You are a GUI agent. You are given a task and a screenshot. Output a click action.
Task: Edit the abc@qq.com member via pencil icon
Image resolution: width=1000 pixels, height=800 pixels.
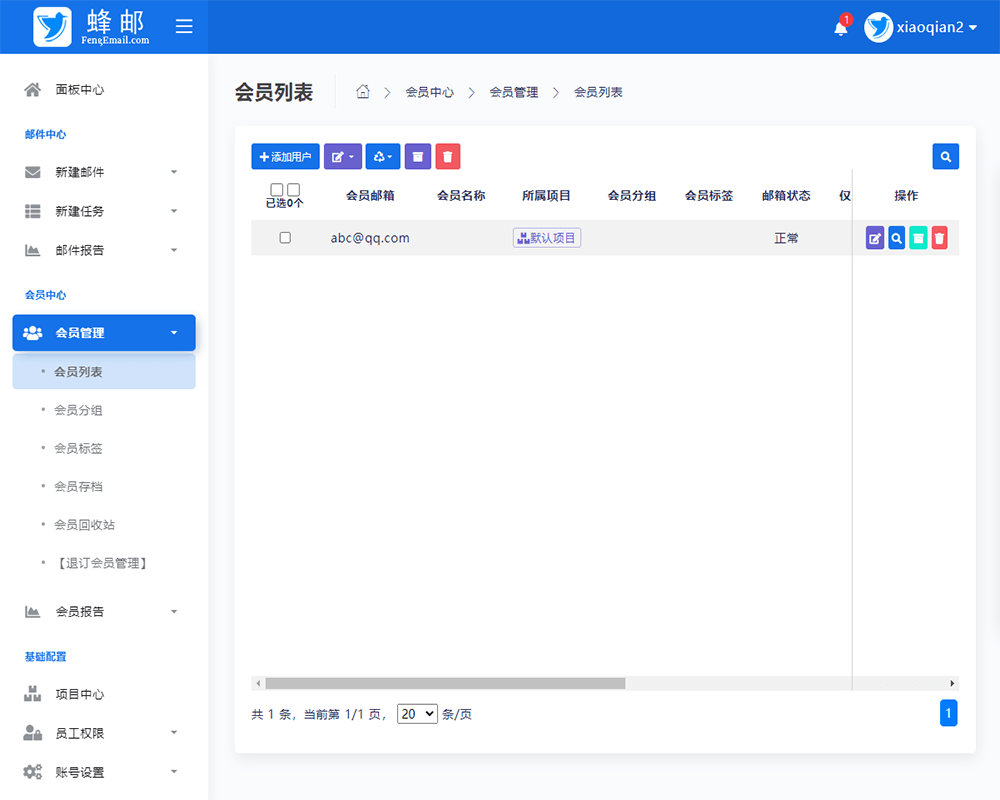click(x=874, y=237)
